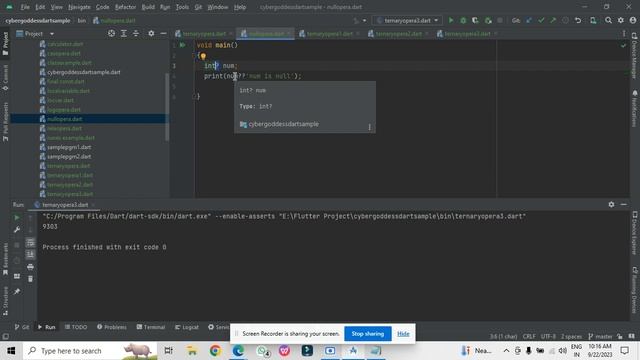Open Microsoft Edge from the taskbar
The width and height of the screenshot is (640, 360).
pyautogui.click(x=238, y=351)
